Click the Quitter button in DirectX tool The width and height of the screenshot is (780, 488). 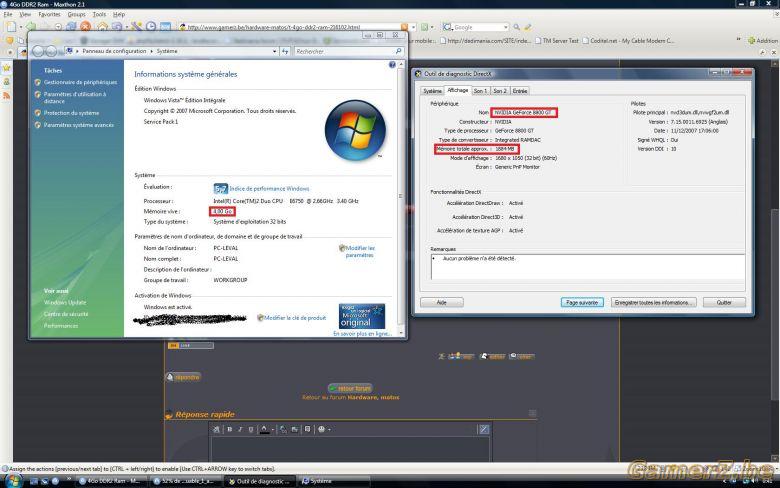[724, 302]
